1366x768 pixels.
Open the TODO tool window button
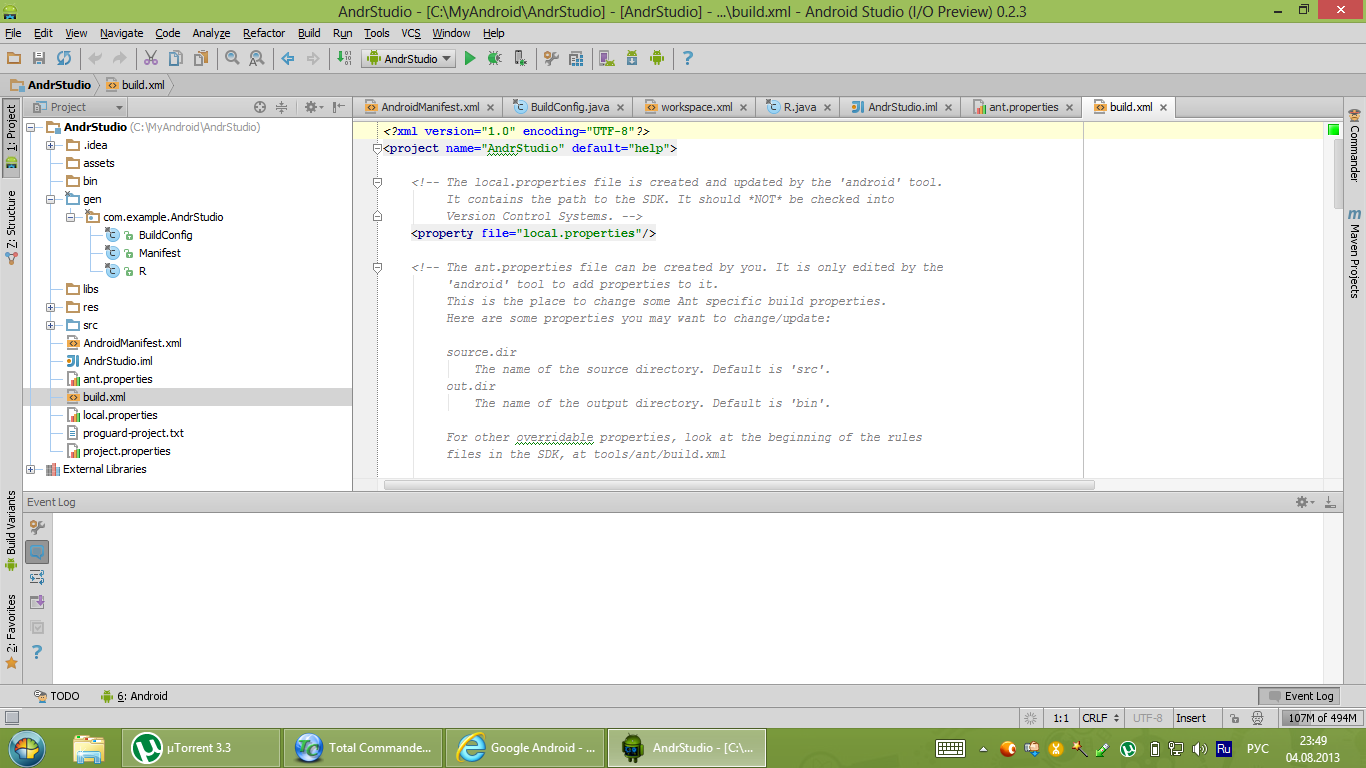(x=57, y=696)
